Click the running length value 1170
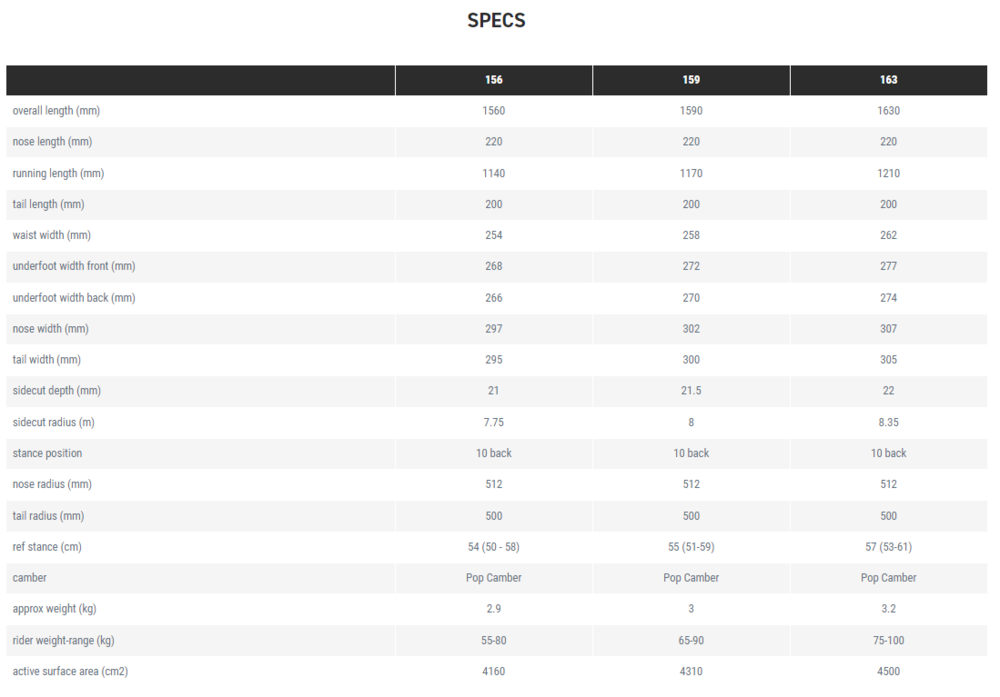The image size is (1000, 697). click(691, 173)
